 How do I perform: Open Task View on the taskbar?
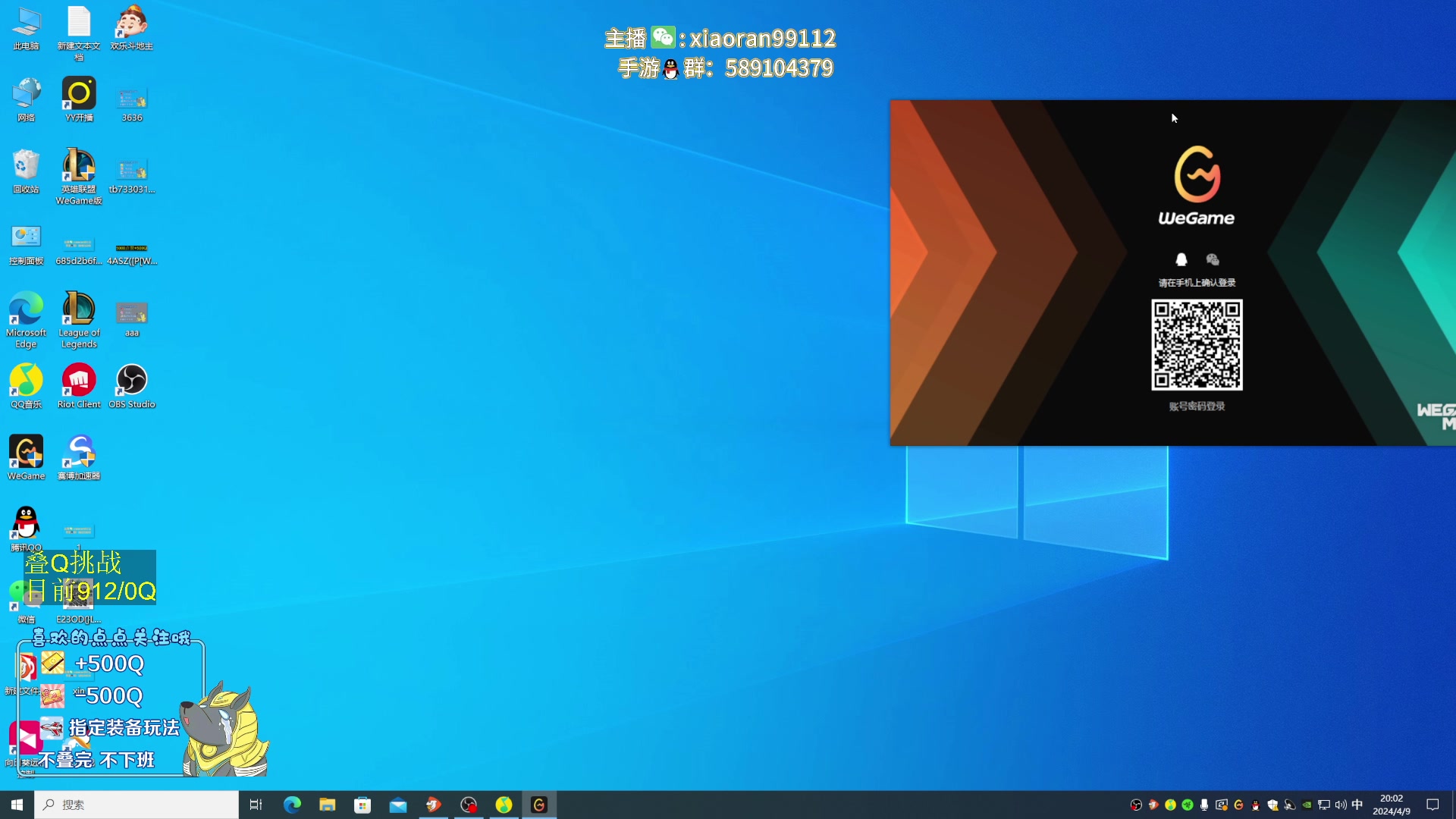pyautogui.click(x=256, y=805)
